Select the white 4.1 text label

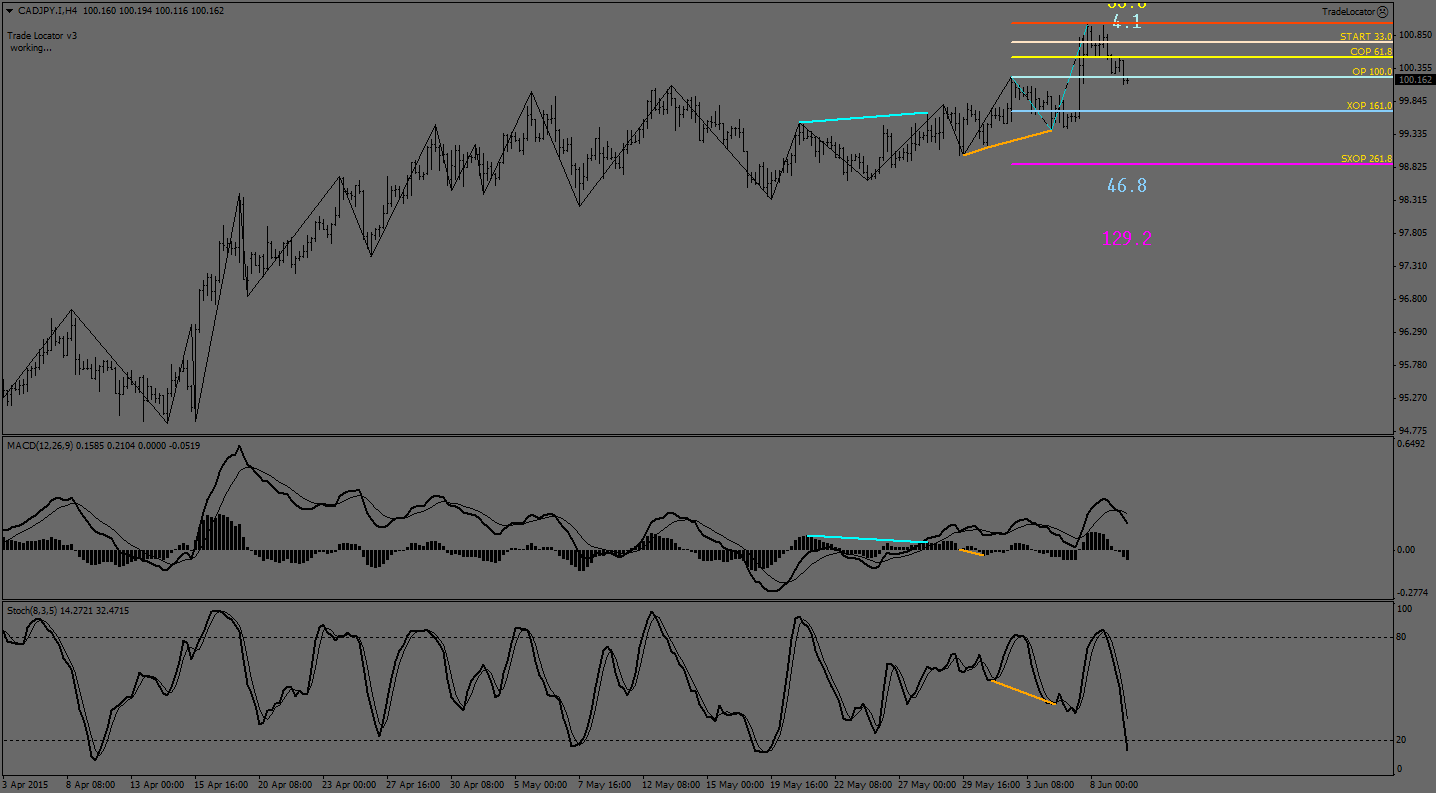pos(1126,22)
